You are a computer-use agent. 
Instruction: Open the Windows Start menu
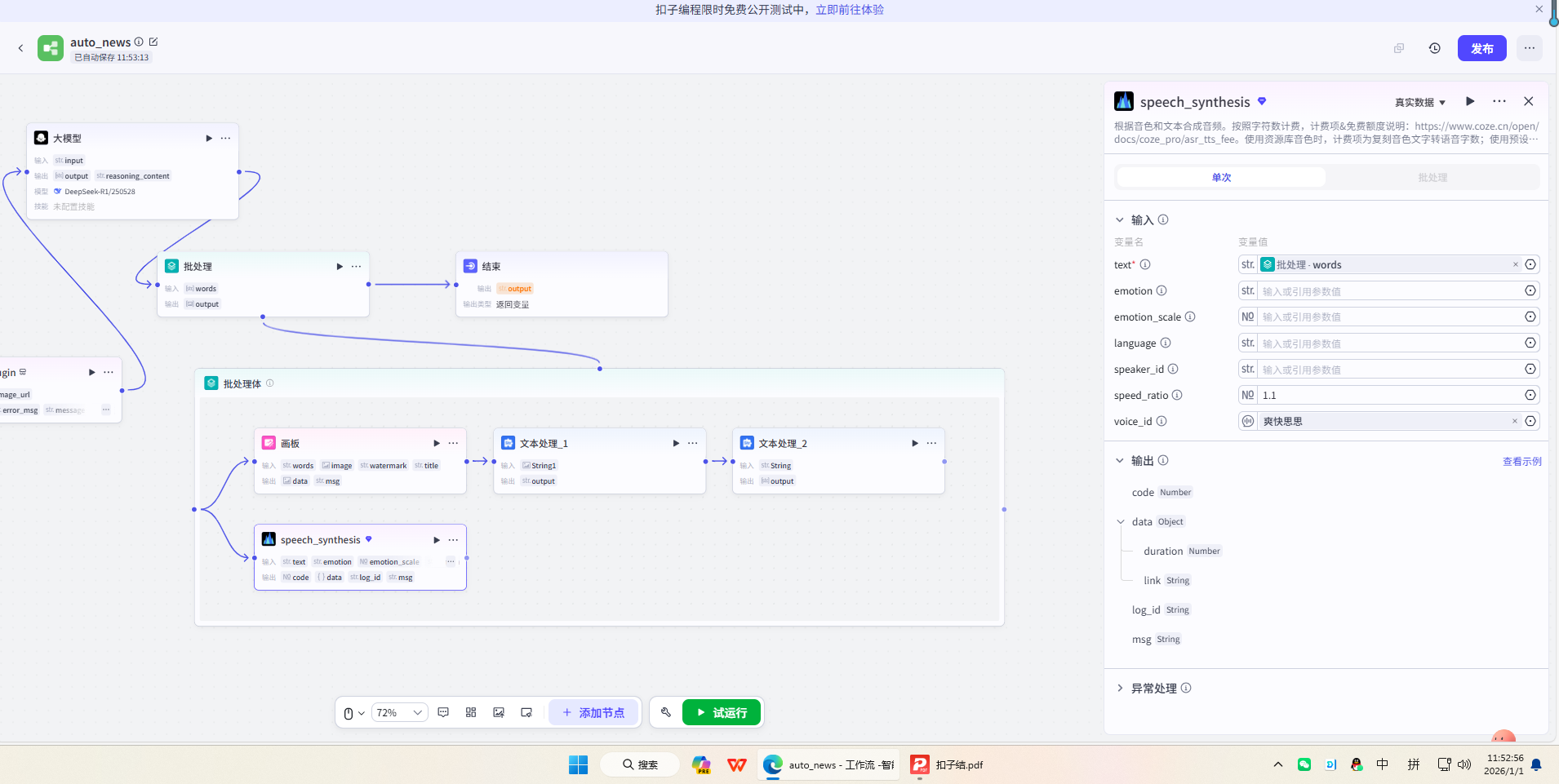pyautogui.click(x=579, y=764)
